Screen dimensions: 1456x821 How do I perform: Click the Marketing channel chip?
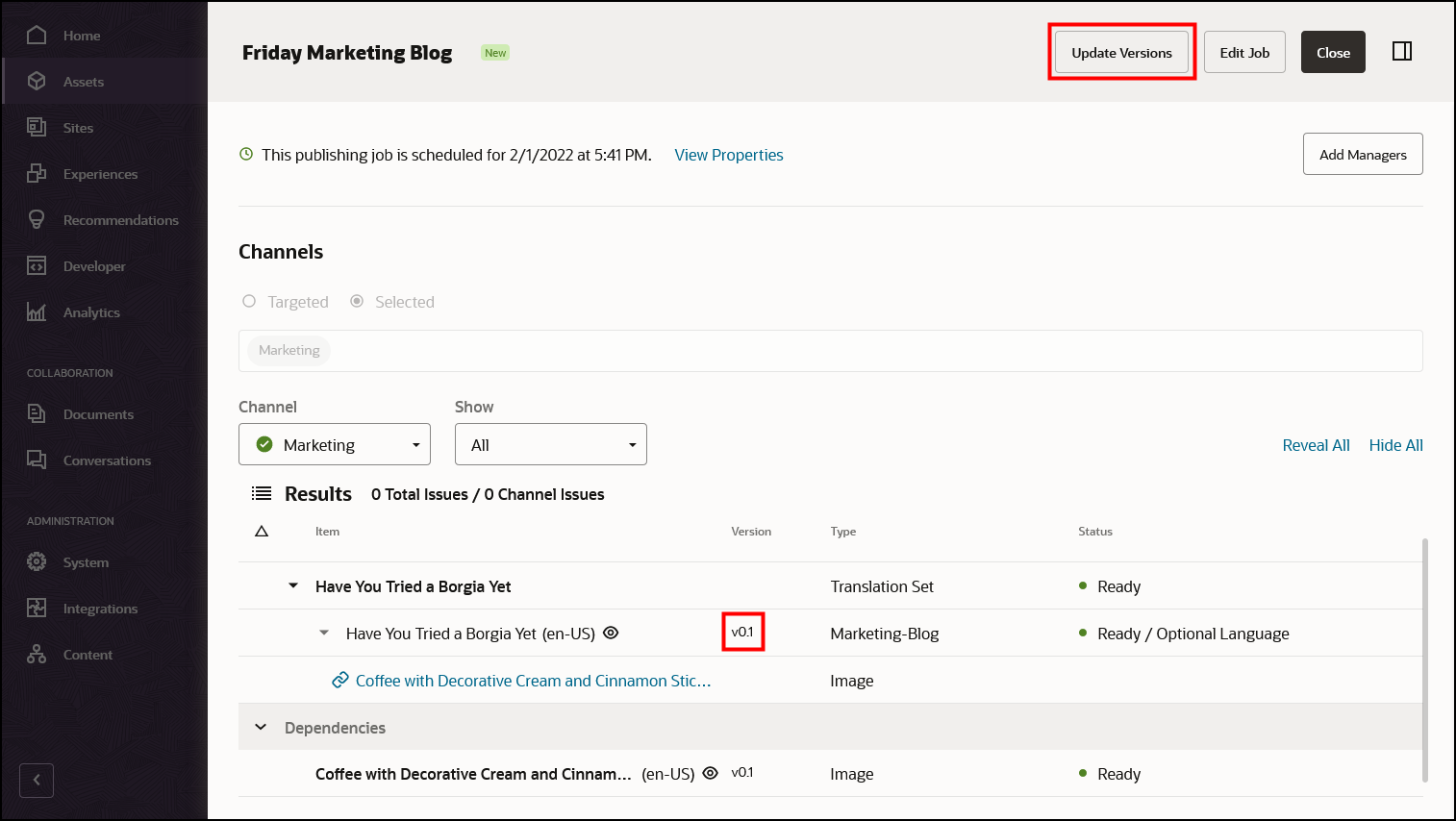pyautogui.click(x=289, y=350)
